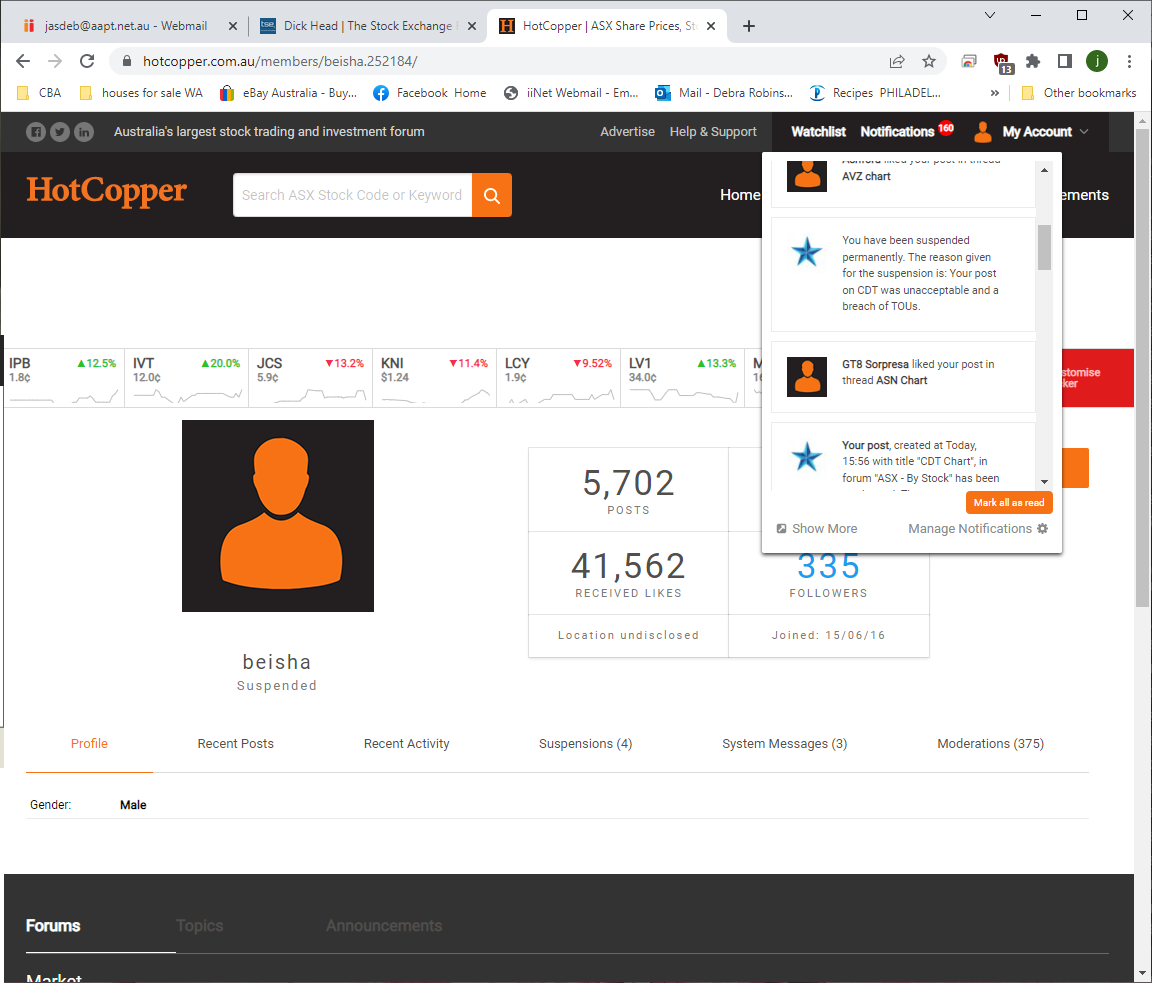1152x983 pixels.
Task: Open HotCopper Facebook social icon
Action: (36, 132)
